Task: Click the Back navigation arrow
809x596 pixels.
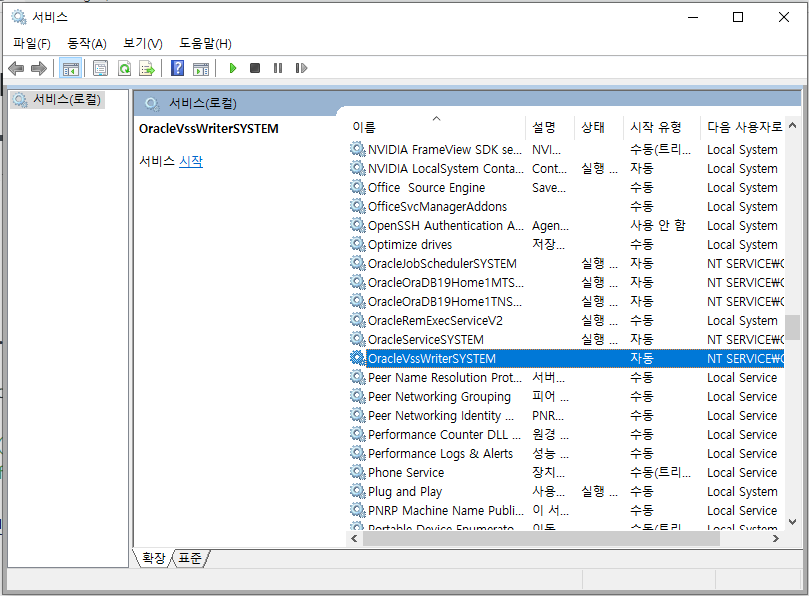Action: pyautogui.click(x=17, y=67)
